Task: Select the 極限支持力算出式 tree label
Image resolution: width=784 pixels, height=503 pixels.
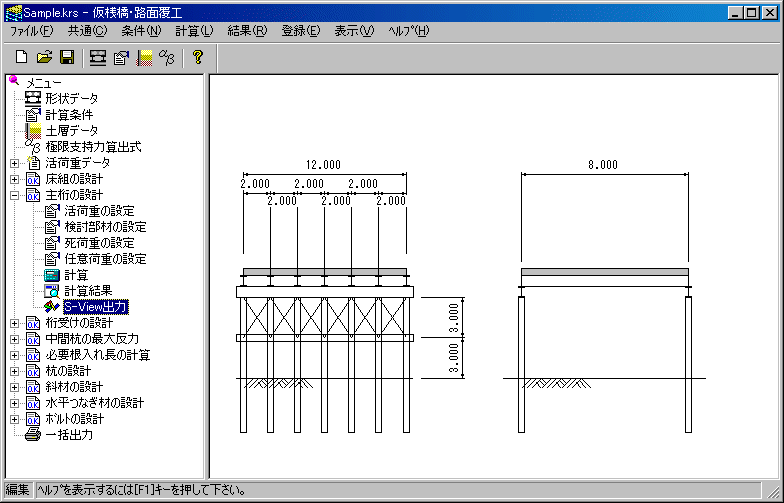Action: (x=94, y=146)
